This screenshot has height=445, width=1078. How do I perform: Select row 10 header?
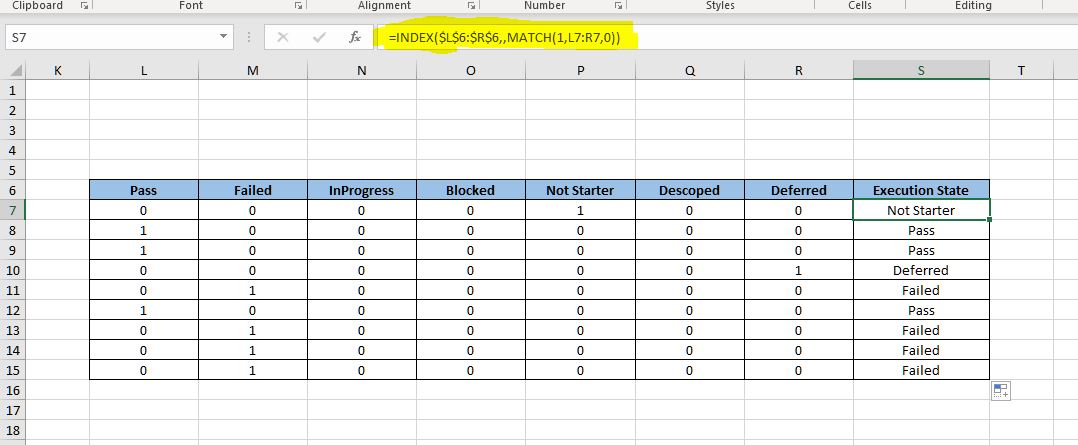pyautogui.click(x=13, y=270)
